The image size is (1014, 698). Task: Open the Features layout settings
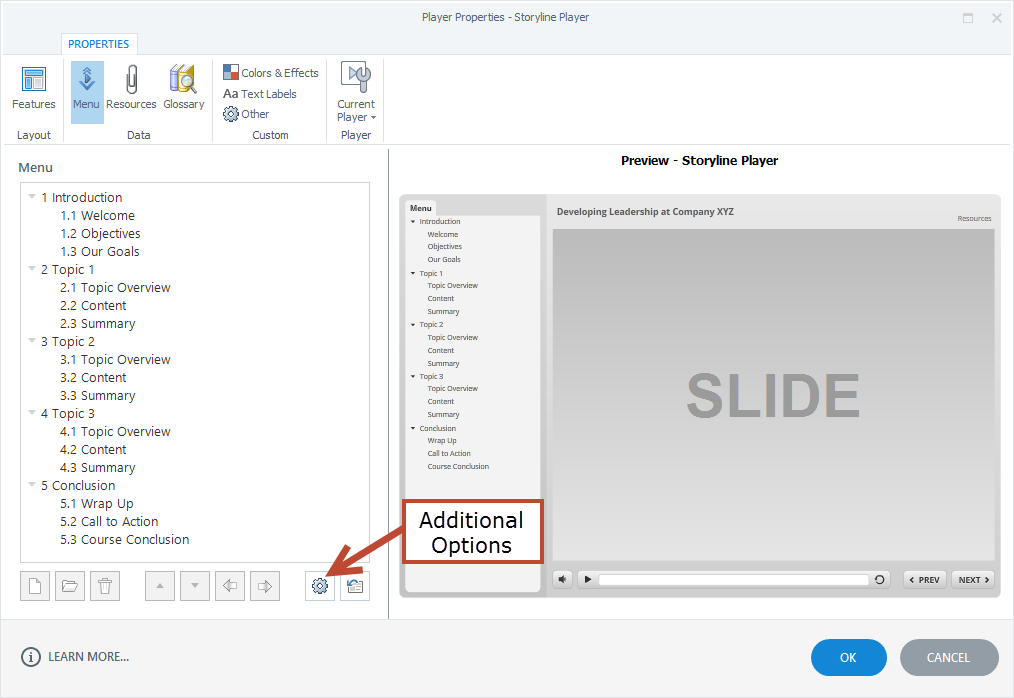click(x=33, y=88)
